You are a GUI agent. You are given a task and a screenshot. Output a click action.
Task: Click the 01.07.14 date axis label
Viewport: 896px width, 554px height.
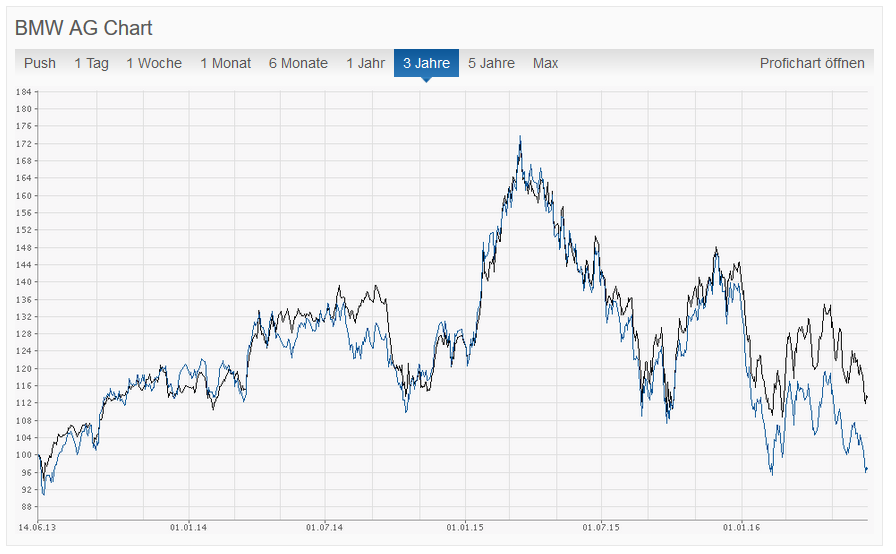325,527
